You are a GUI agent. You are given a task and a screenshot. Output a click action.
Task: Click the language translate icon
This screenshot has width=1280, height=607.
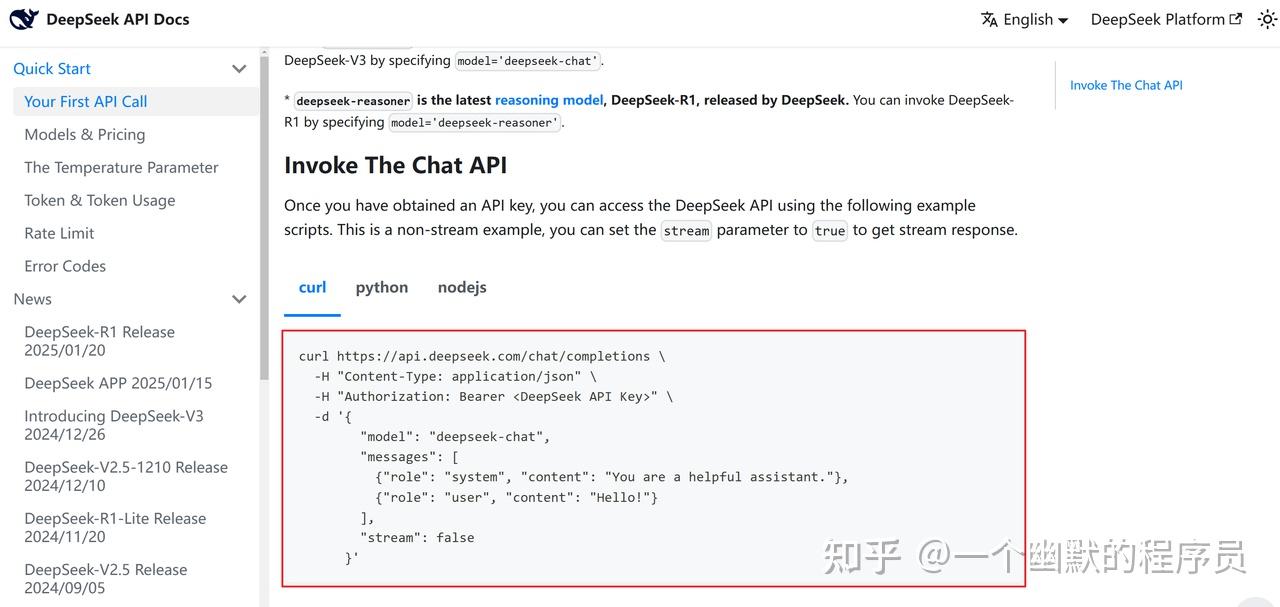[x=989, y=19]
